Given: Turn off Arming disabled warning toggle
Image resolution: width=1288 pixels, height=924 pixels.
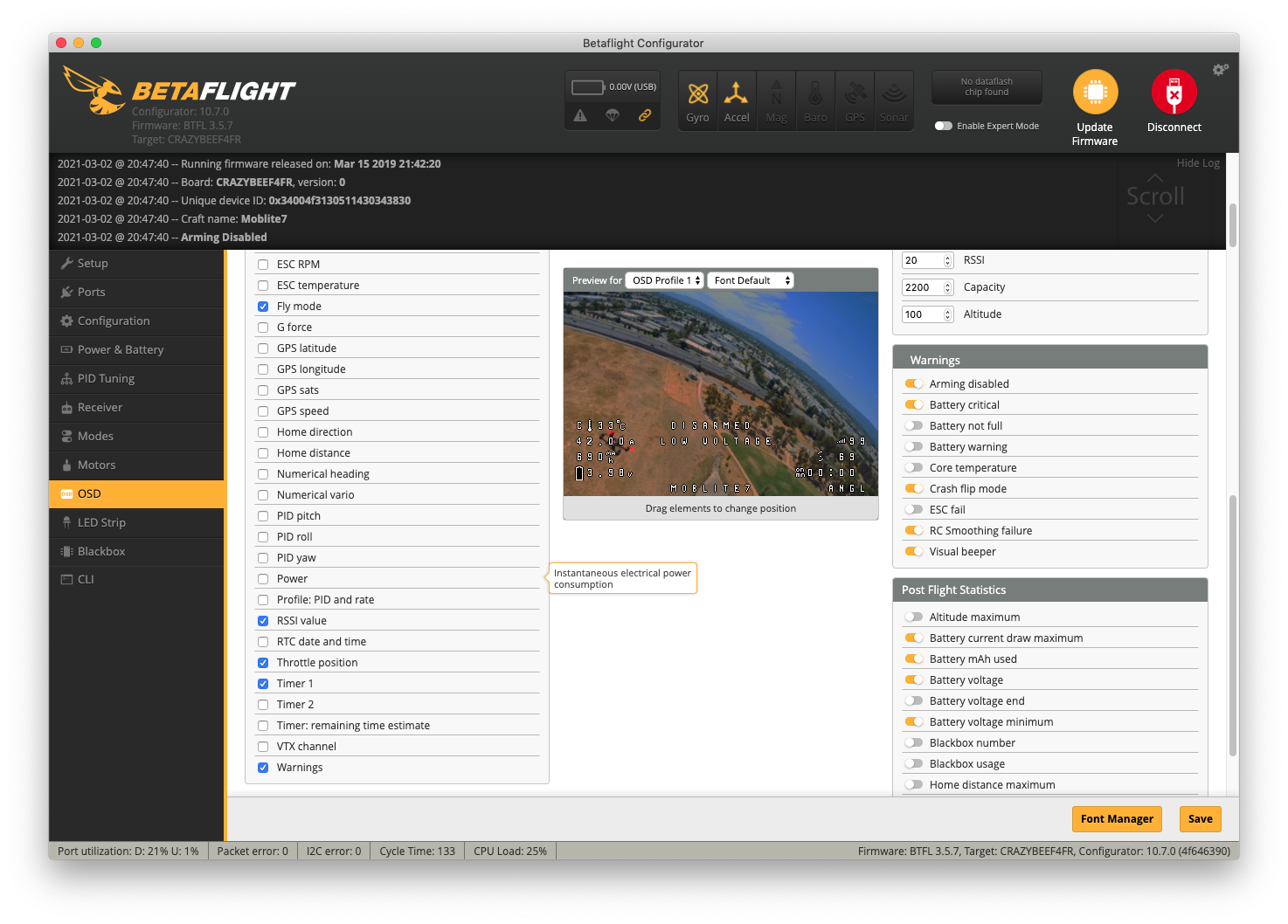Looking at the screenshot, I should coord(914,383).
